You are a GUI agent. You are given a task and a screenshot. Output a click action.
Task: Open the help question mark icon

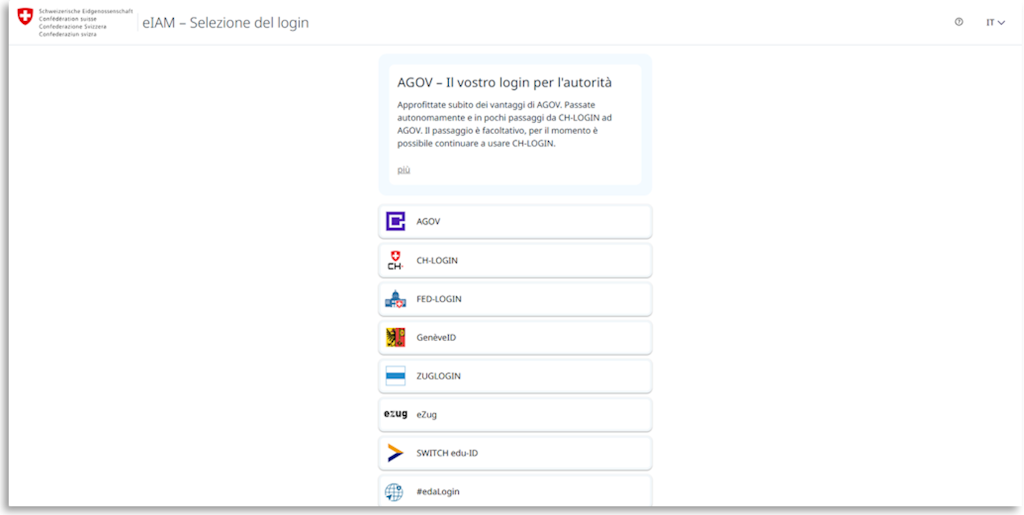959,22
